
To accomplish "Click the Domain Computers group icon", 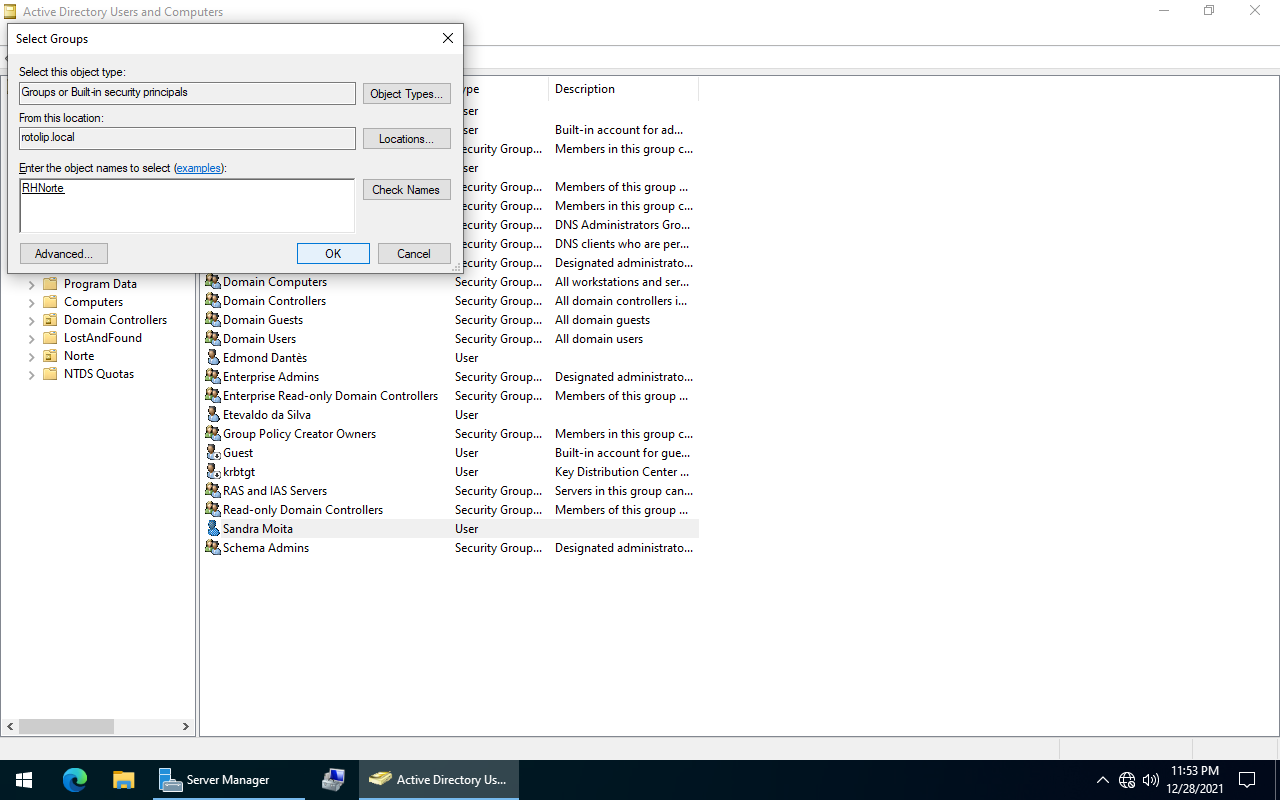I will [212, 282].
